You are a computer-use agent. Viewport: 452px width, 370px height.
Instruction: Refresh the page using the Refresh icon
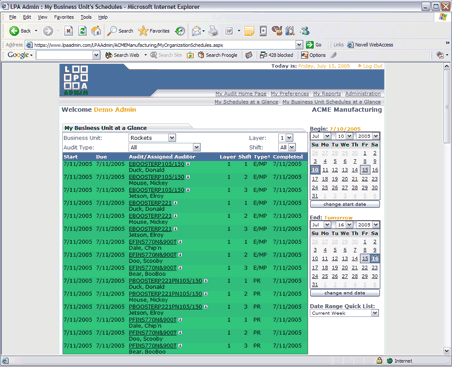pyautogui.click(x=82, y=31)
